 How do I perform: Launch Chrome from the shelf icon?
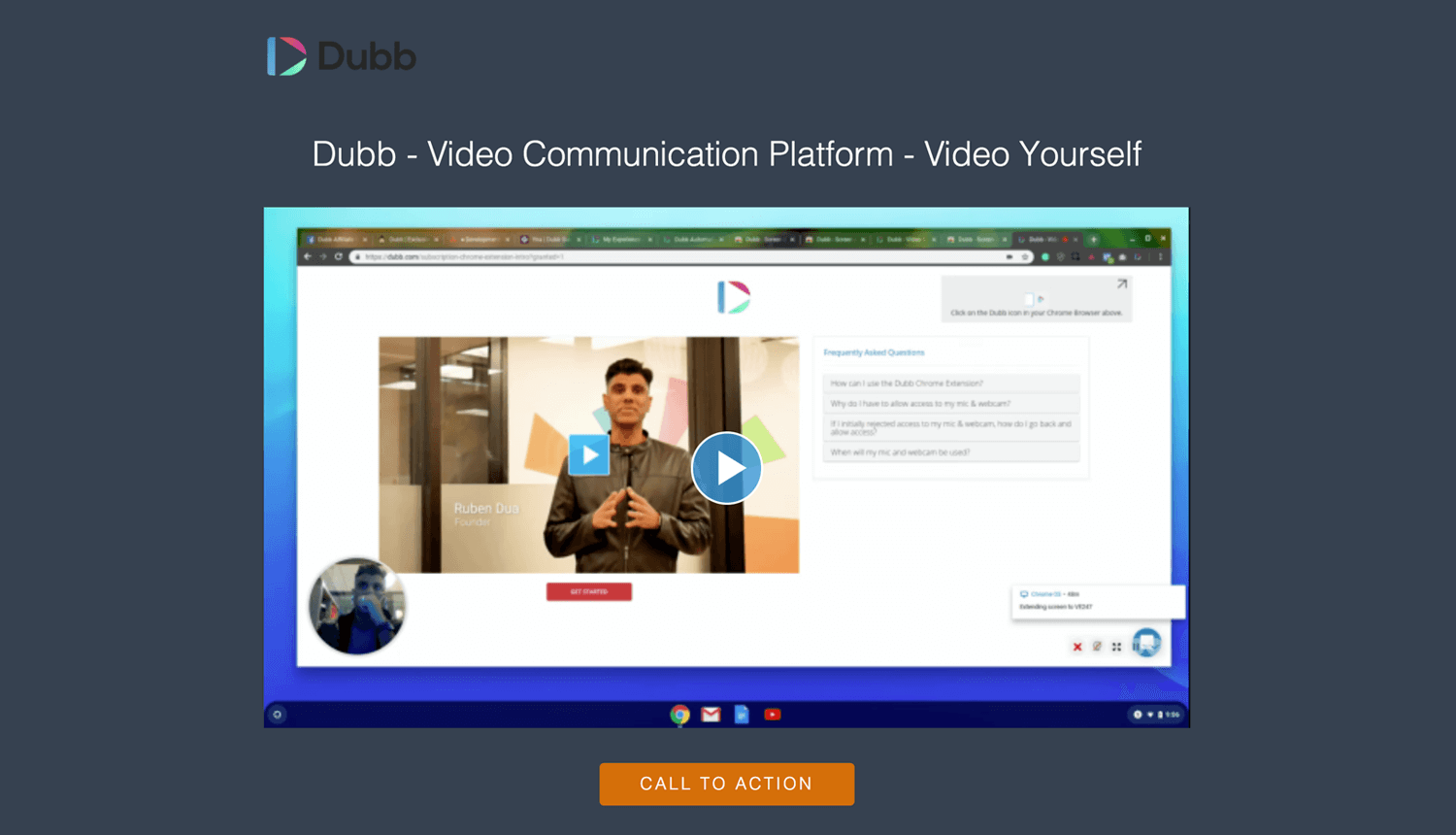(679, 714)
